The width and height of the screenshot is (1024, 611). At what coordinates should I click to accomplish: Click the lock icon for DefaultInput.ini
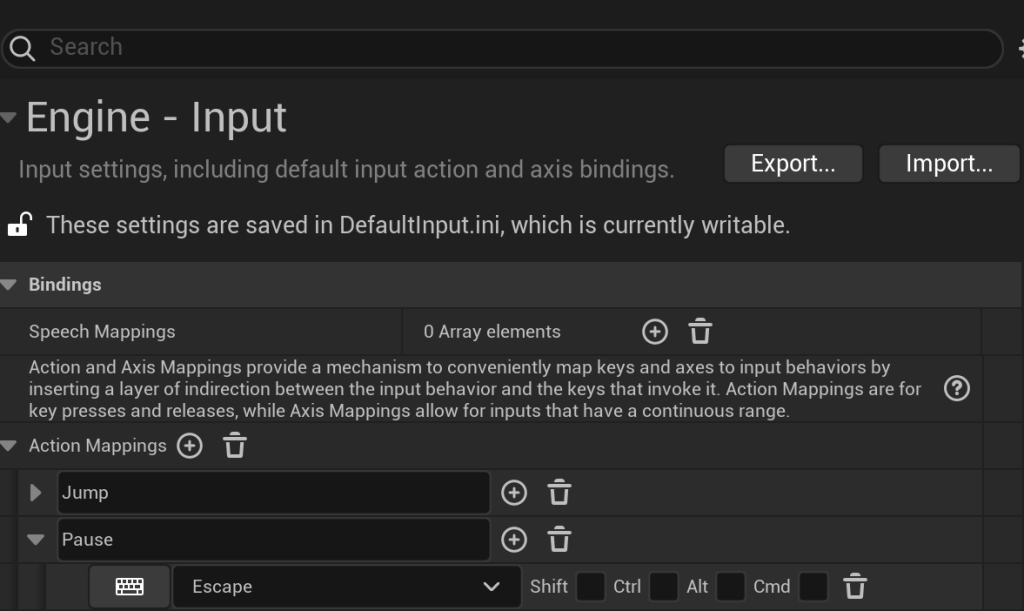19,225
